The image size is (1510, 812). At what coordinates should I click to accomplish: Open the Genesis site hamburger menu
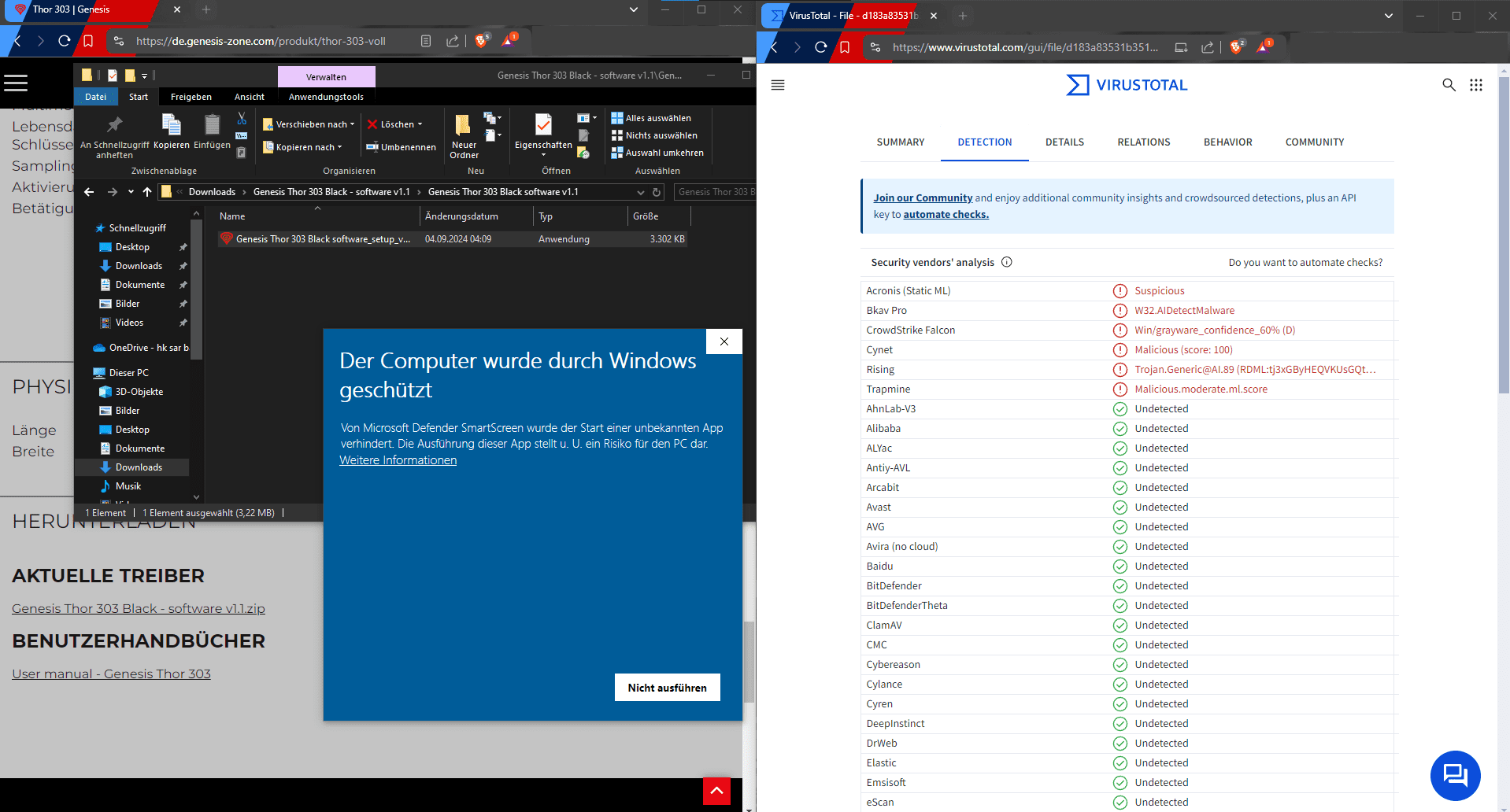(16, 83)
